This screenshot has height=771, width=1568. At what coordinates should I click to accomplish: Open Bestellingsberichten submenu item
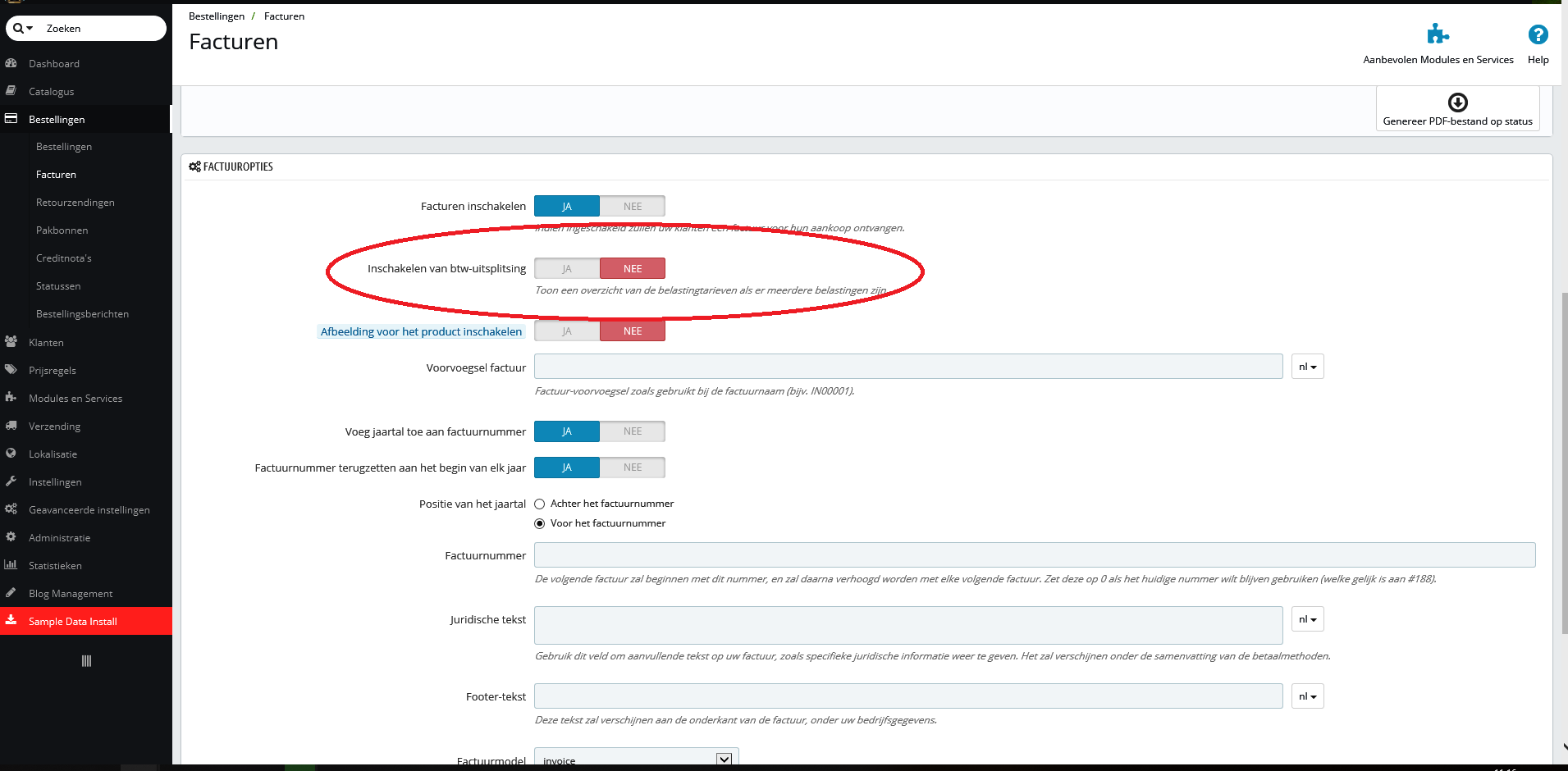82,314
